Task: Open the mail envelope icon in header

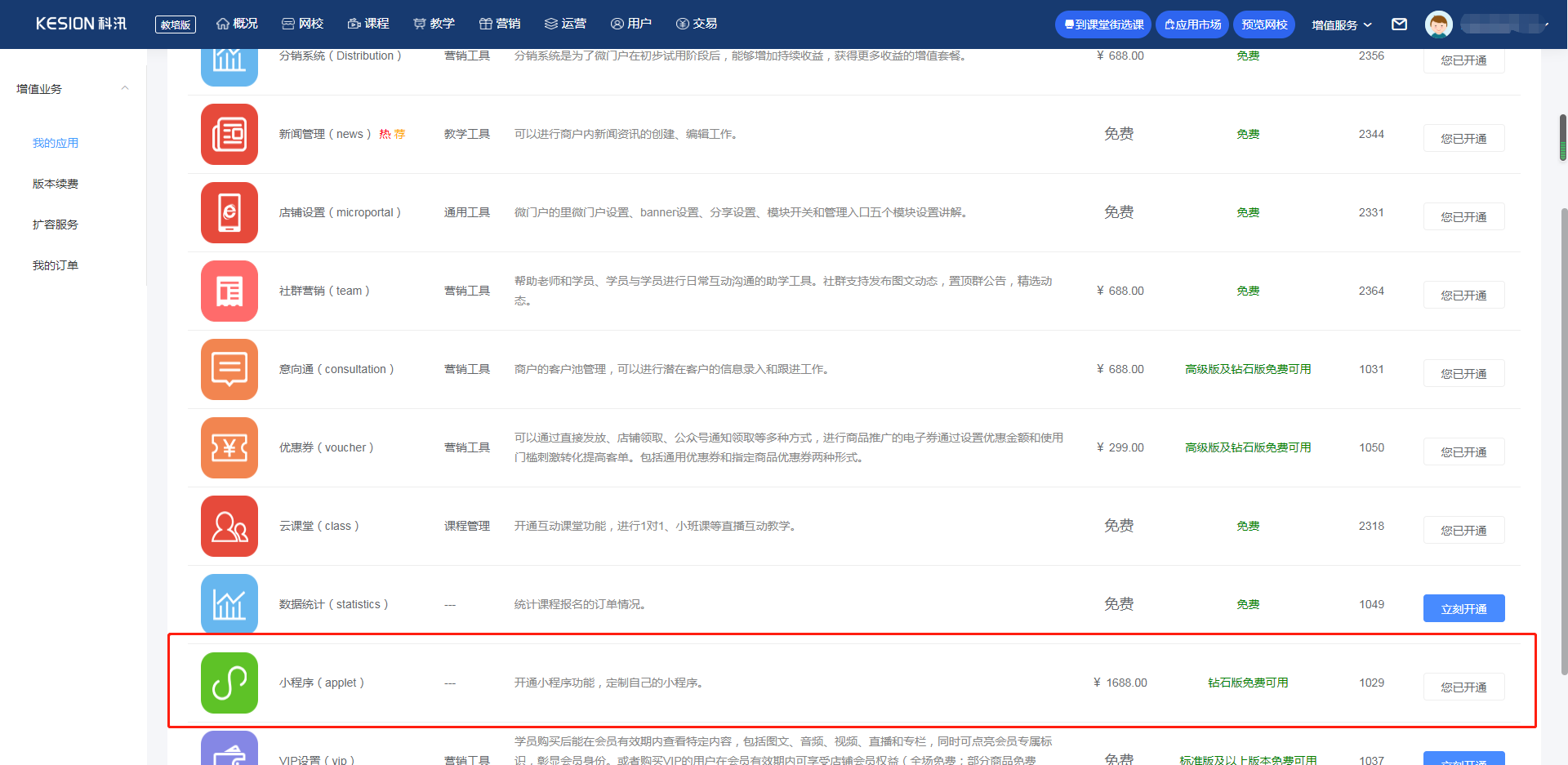Action: click(x=1399, y=24)
